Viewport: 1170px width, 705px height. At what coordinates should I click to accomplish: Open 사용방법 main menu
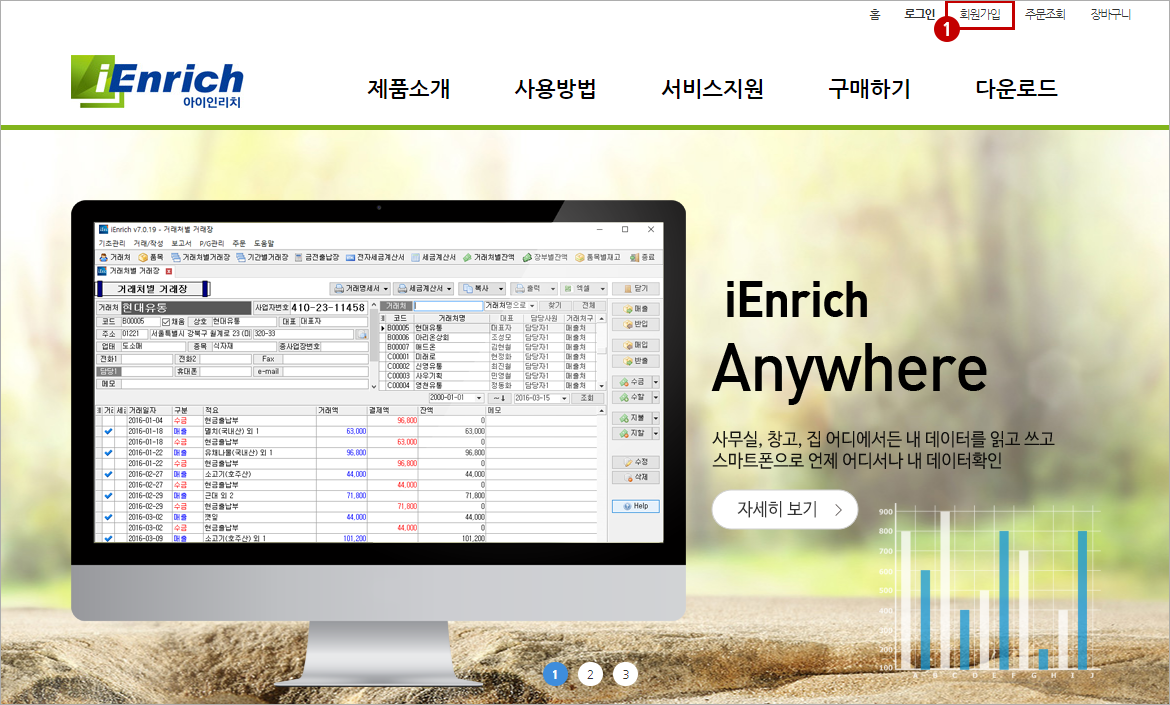coord(555,89)
